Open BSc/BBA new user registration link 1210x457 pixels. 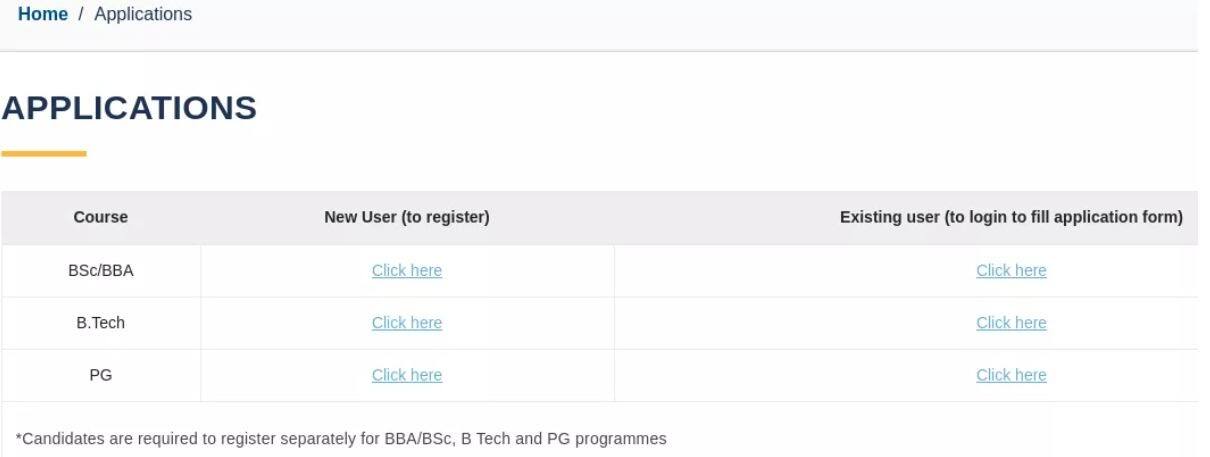pyautogui.click(x=406, y=271)
